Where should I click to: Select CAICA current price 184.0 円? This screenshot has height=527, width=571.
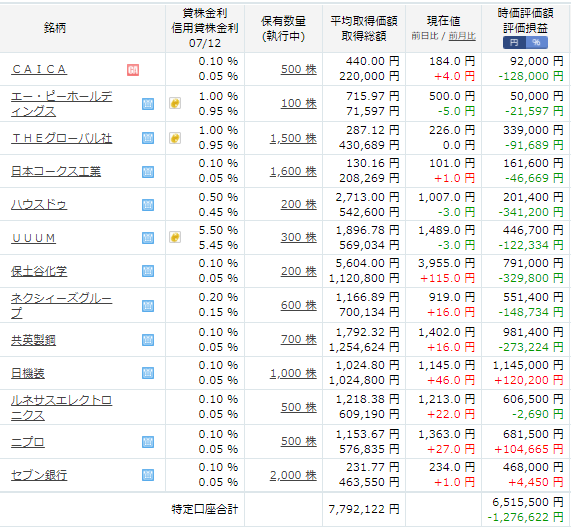[452, 61]
